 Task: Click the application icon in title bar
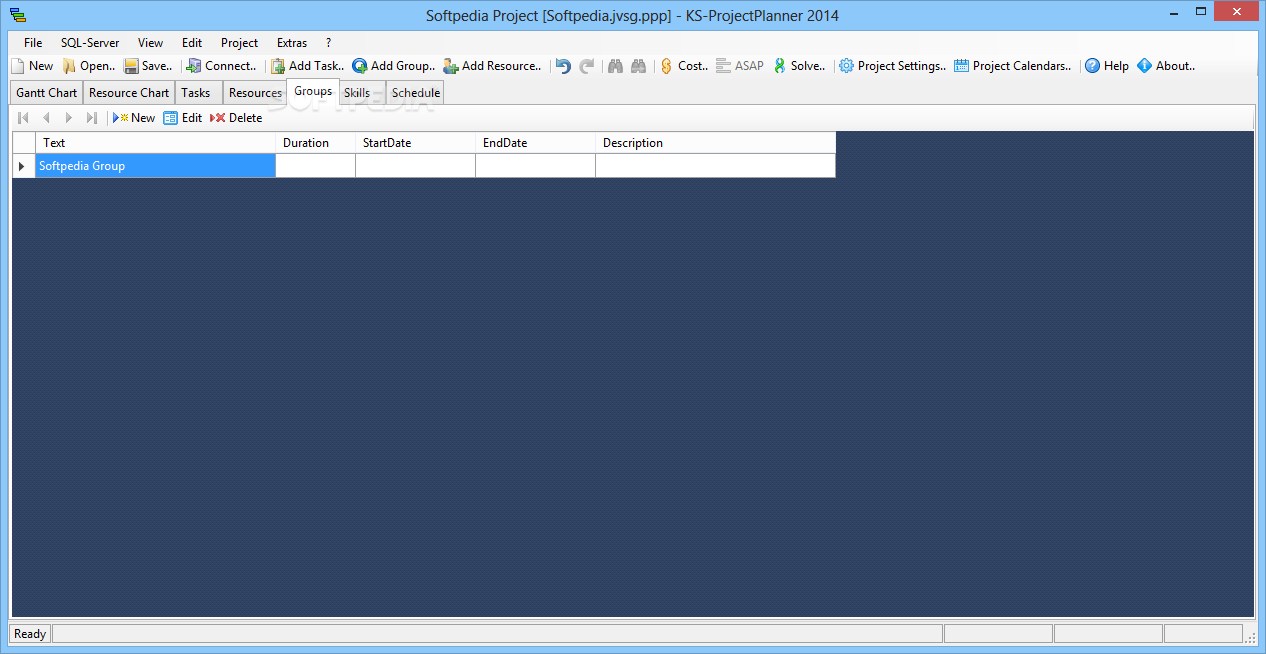(x=18, y=15)
